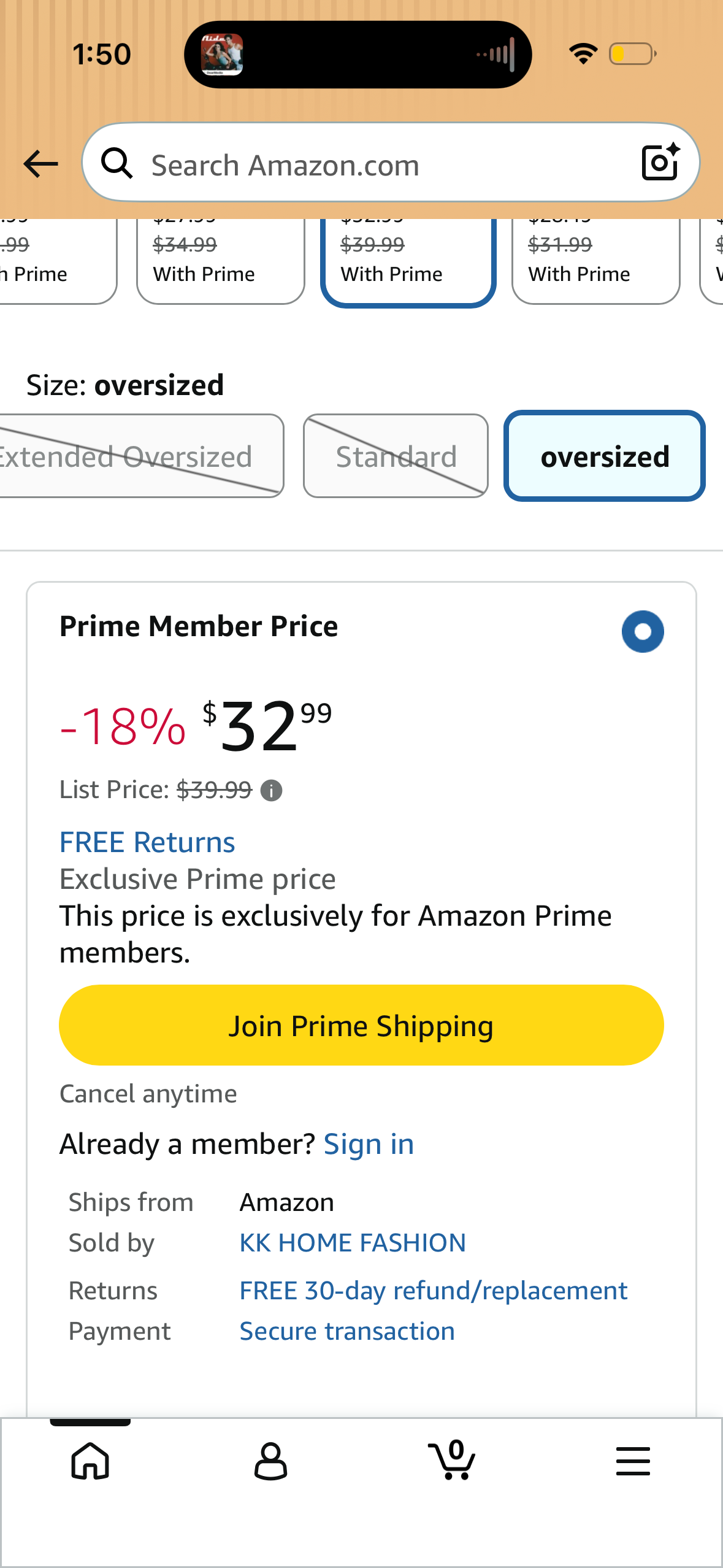
Task: Select the Extended Oversized size option
Action: 140,456
